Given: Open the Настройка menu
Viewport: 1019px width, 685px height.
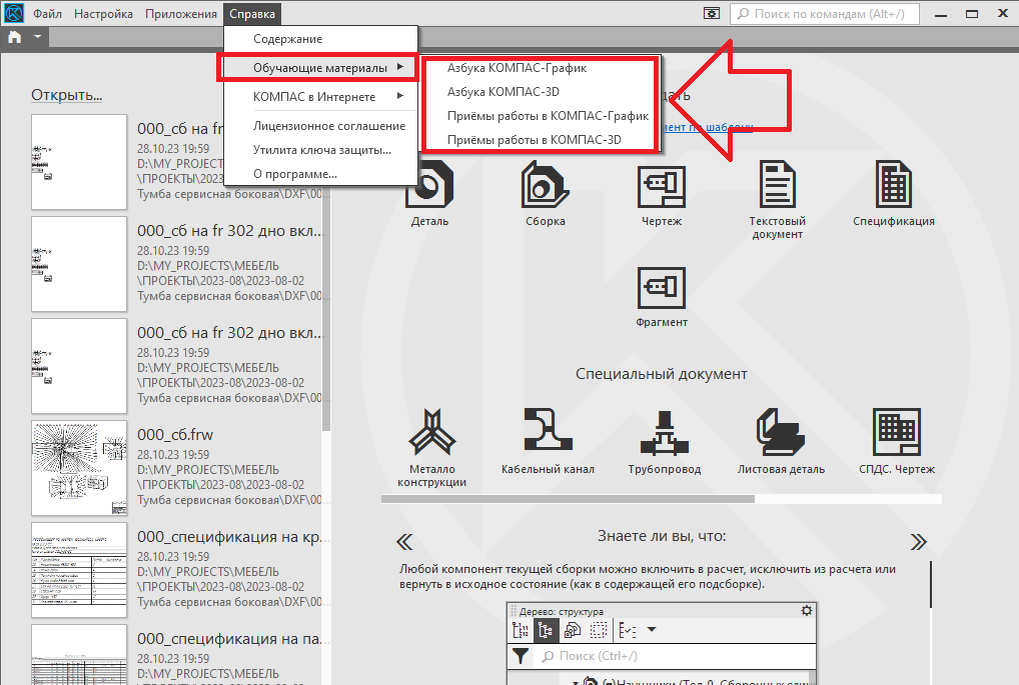Looking at the screenshot, I should (103, 14).
